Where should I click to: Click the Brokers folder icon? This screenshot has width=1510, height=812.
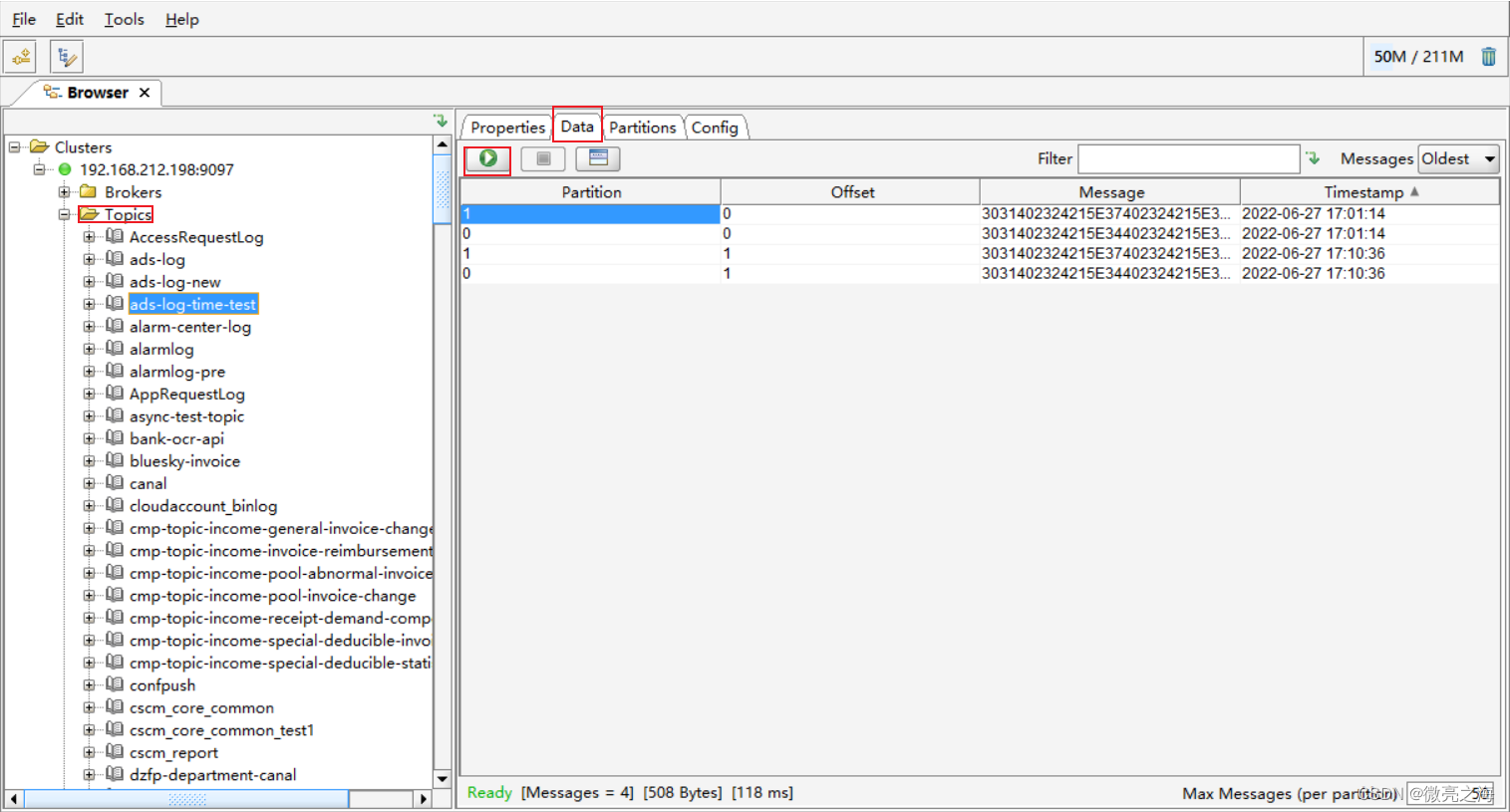tap(88, 191)
